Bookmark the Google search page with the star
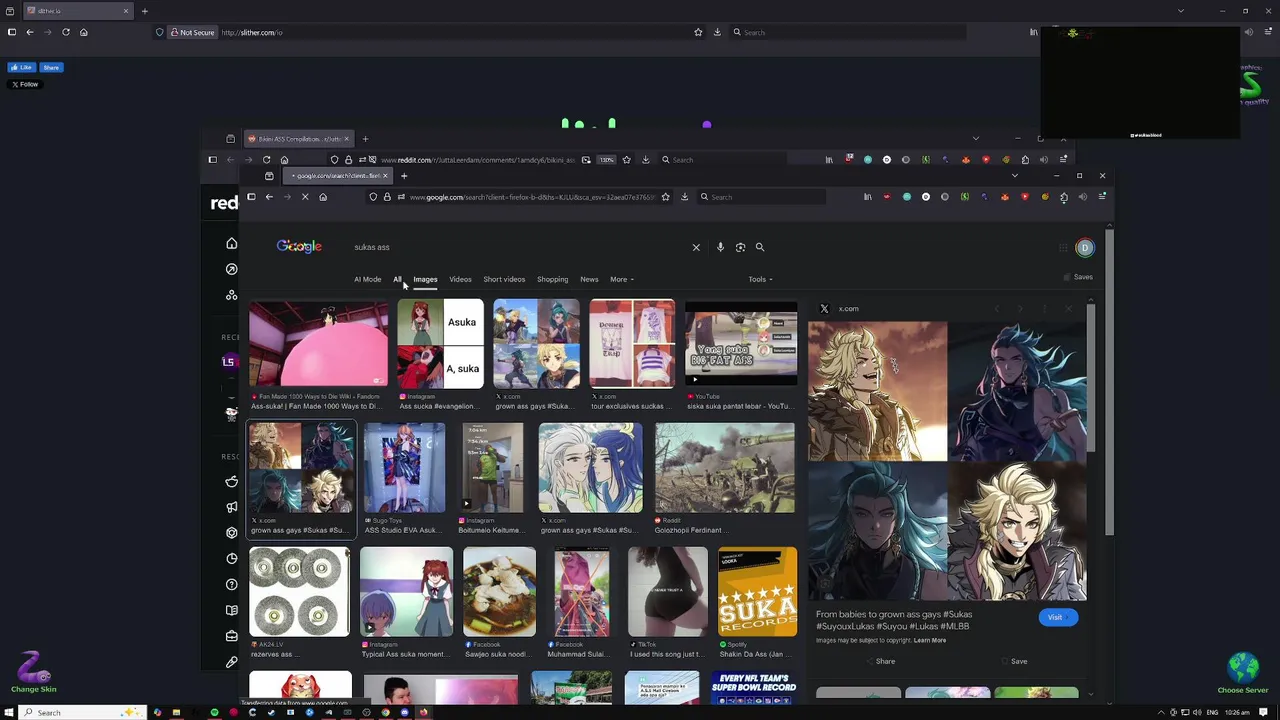This screenshot has height=720, width=1280. [665, 197]
